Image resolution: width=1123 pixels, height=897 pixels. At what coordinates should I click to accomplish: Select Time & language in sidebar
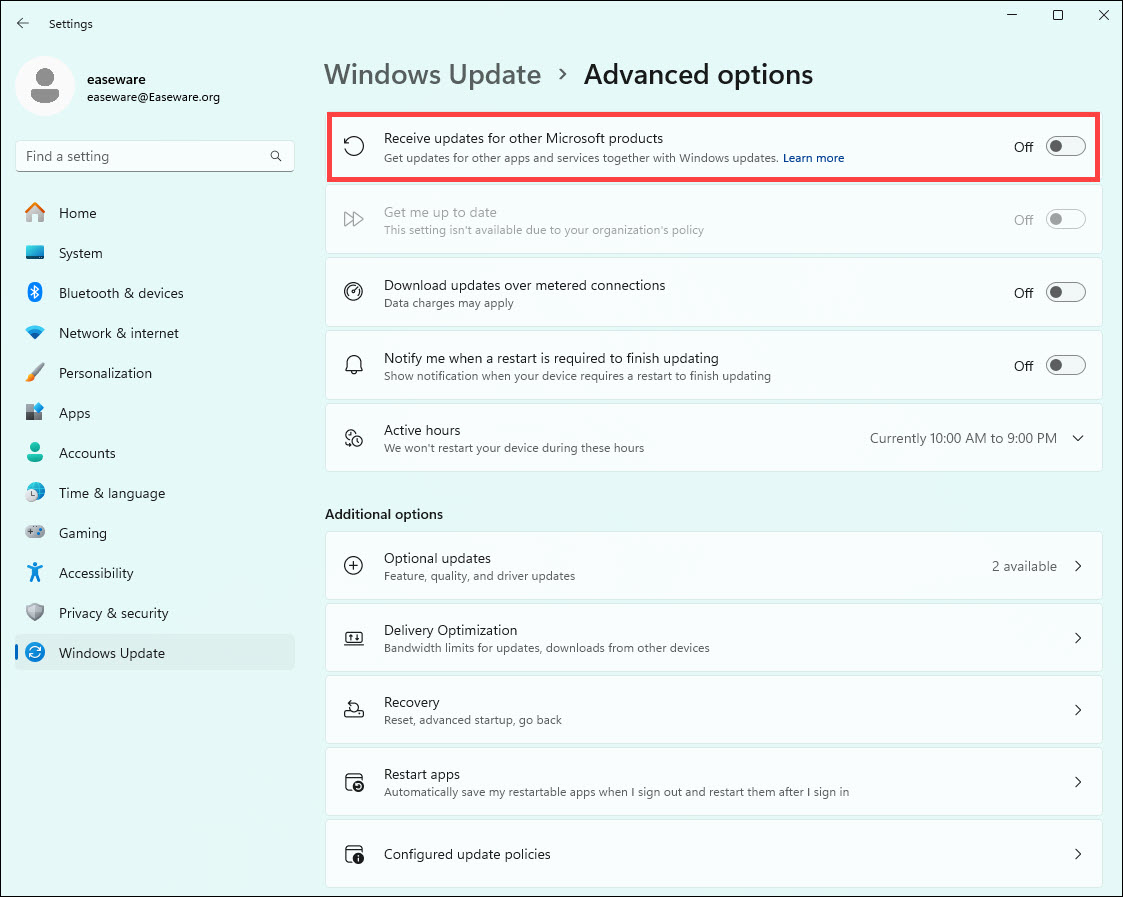click(x=155, y=493)
